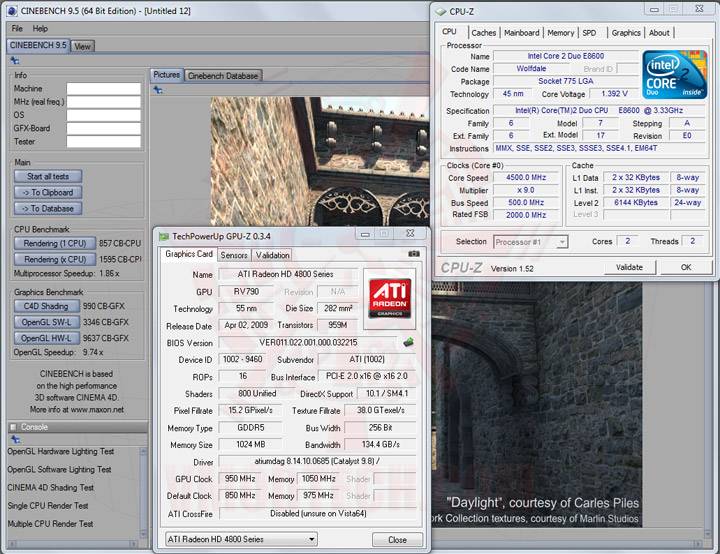Open the Mainboard tab in CPU-Z
The width and height of the screenshot is (720, 554).
pos(522,33)
